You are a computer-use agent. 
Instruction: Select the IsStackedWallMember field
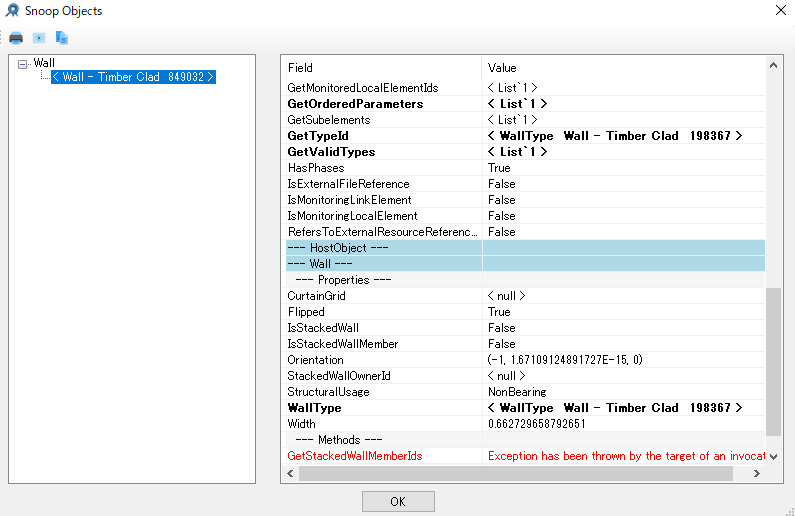pos(343,344)
